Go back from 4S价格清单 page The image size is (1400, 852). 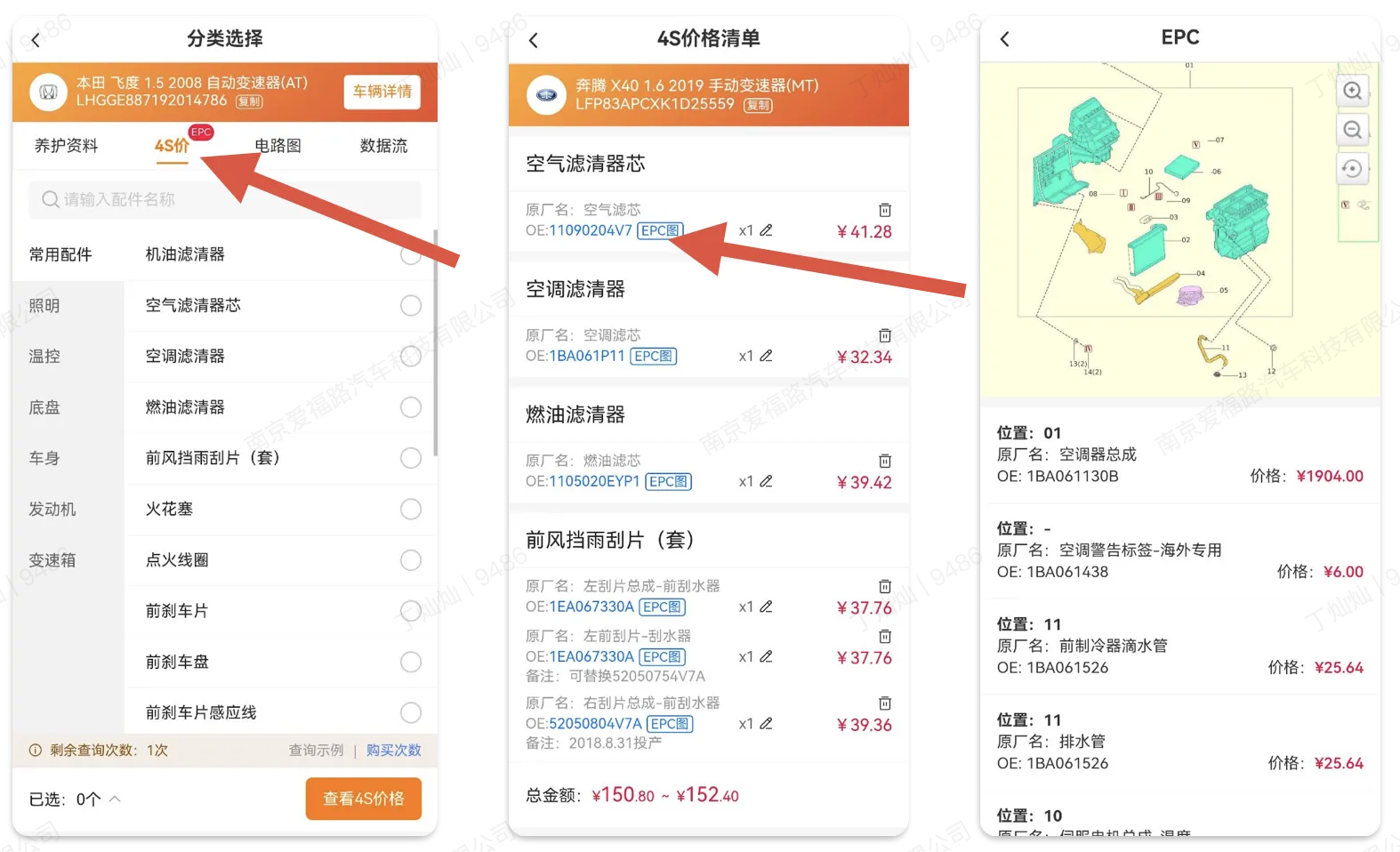point(534,40)
